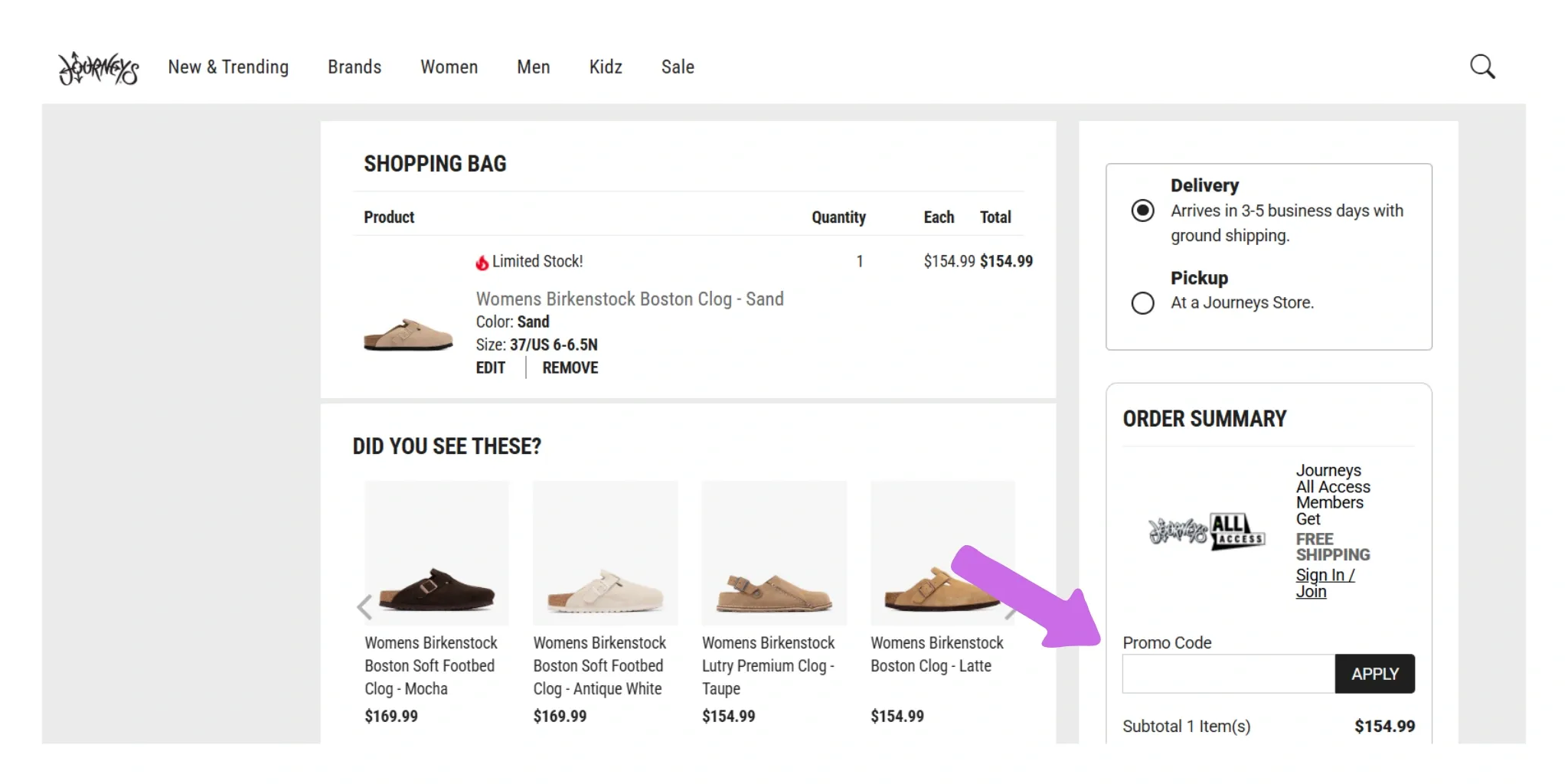This screenshot has height=784, width=1568.
Task: Open the Boston Clog Latte product thumbnail
Action: [942, 553]
